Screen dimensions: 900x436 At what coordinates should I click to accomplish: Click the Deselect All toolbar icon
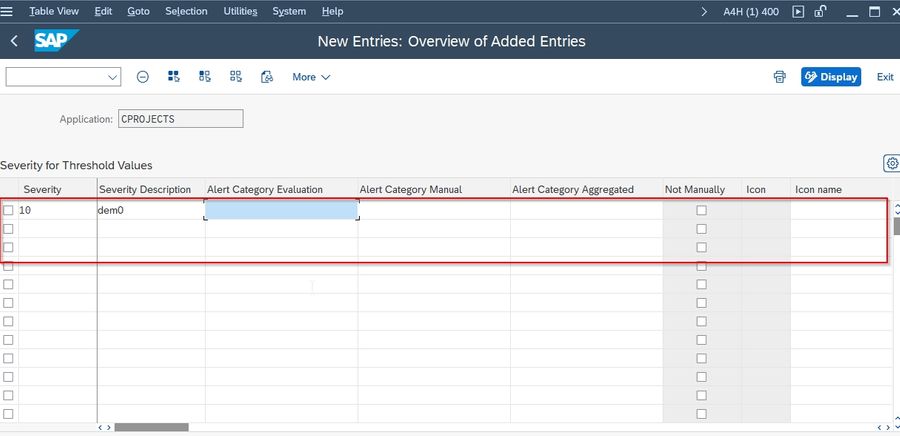[235, 77]
